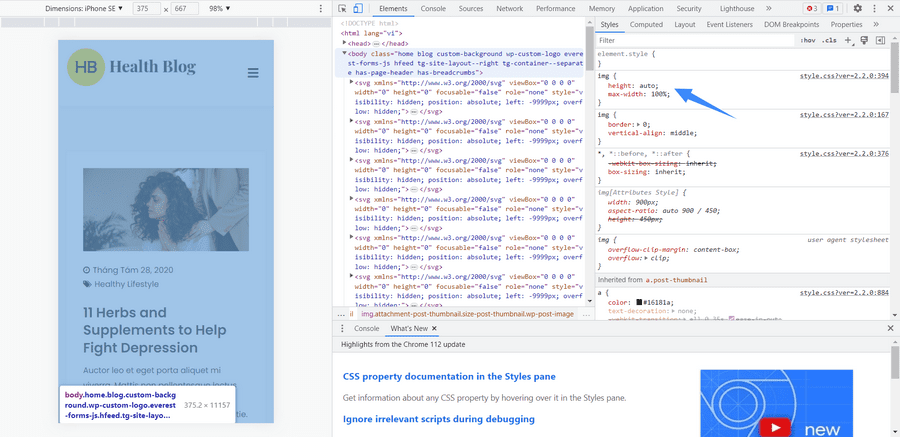Viewport: 900px width, 437px height.
Task: Open DevTools settings gear
Action: click(858, 9)
